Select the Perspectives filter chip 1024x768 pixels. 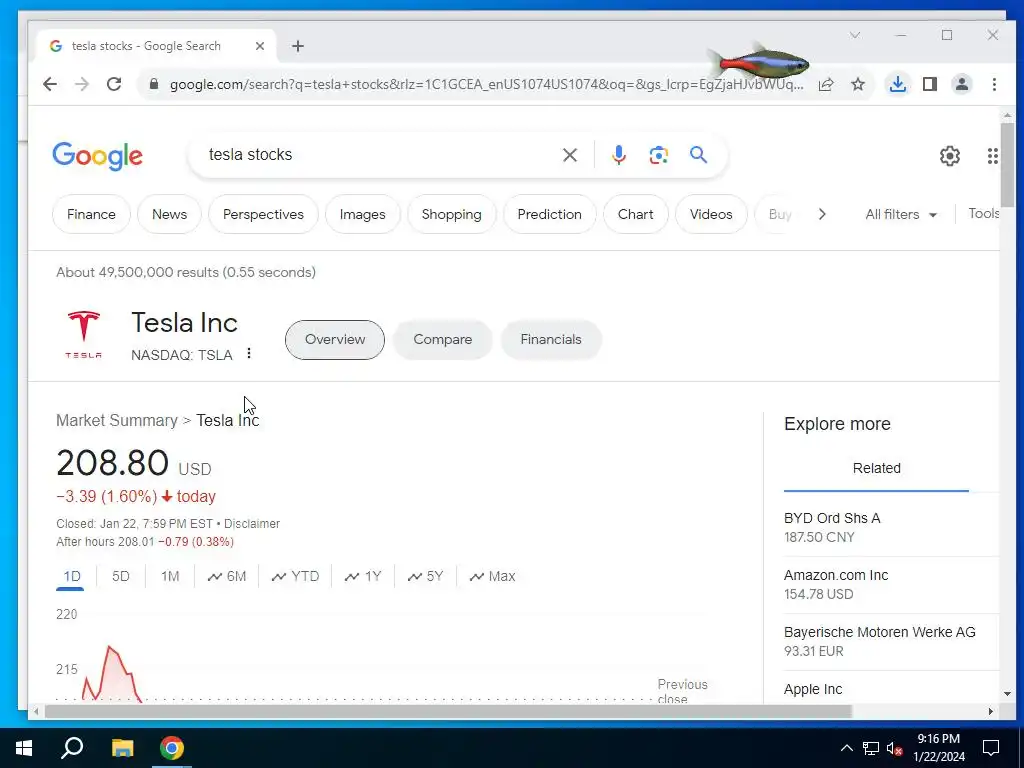coord(263,214)
